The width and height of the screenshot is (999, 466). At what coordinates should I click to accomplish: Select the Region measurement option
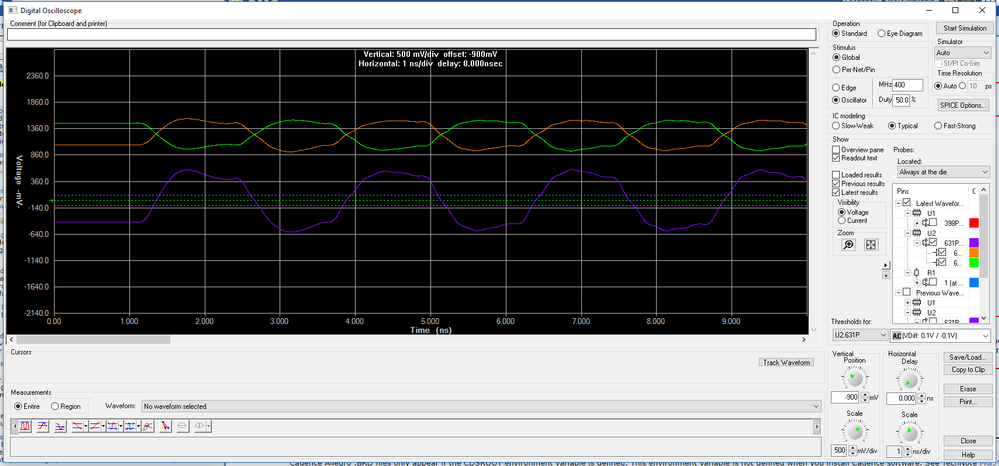pyautogui.click(x=56, y=406)
